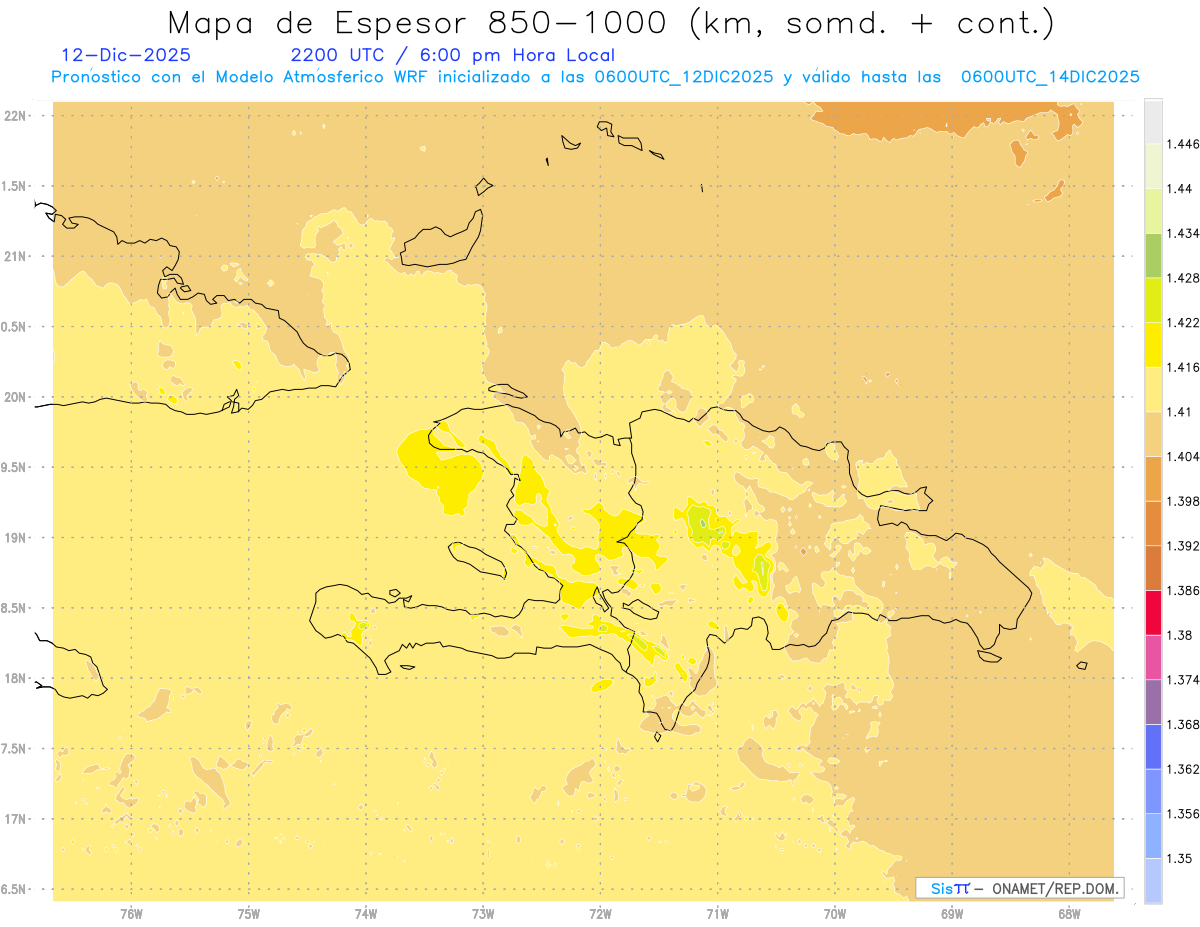The image size is (1200, 927).
Task: Click the '75W' longitude label
Action: 248,914
